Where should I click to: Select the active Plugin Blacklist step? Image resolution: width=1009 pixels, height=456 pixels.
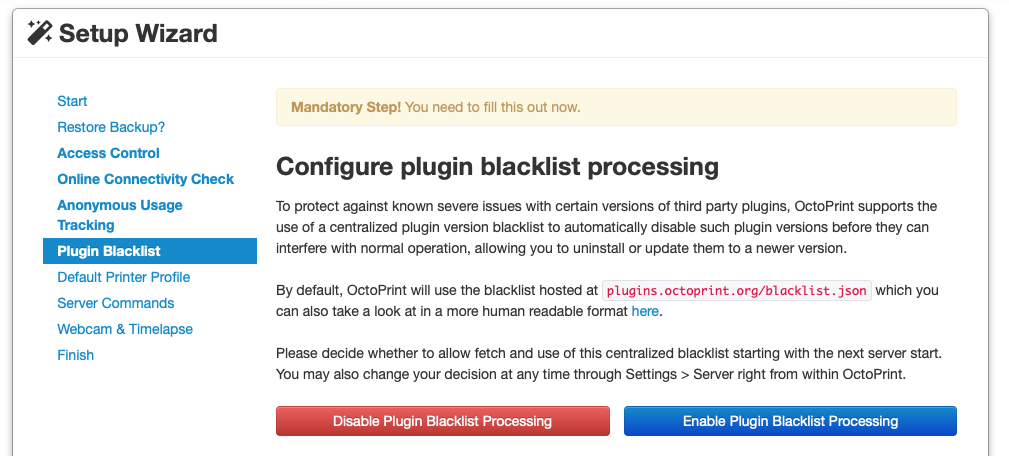tap(108, 251)
